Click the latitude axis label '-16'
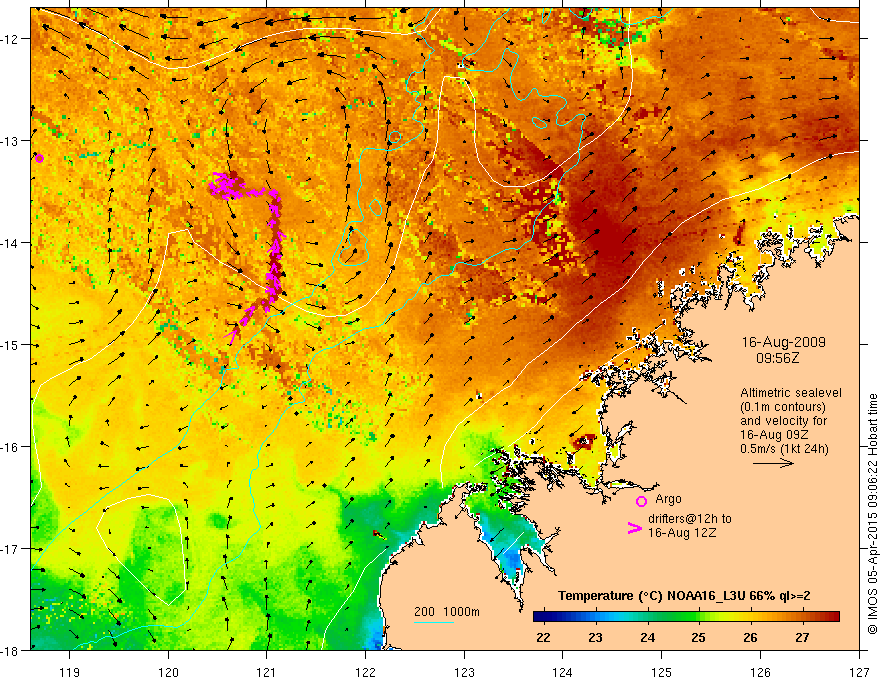This screenshot has height=680, width=880. (10, 447)
